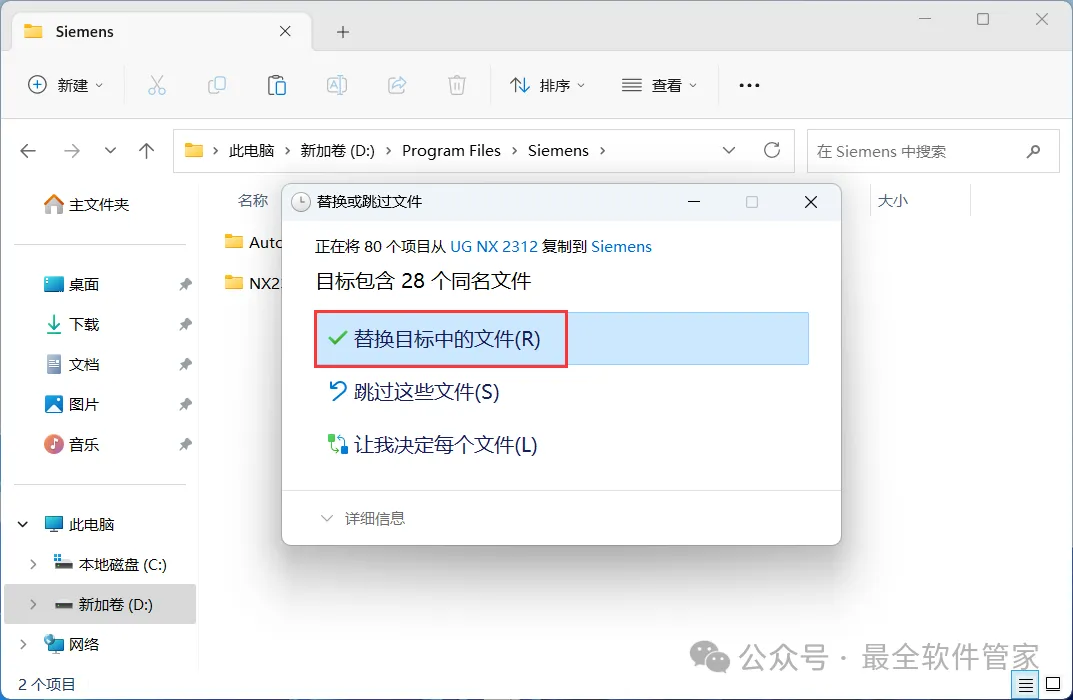
Task: Expand chevron after Siemens in address bar
Action: pos(602,151)
